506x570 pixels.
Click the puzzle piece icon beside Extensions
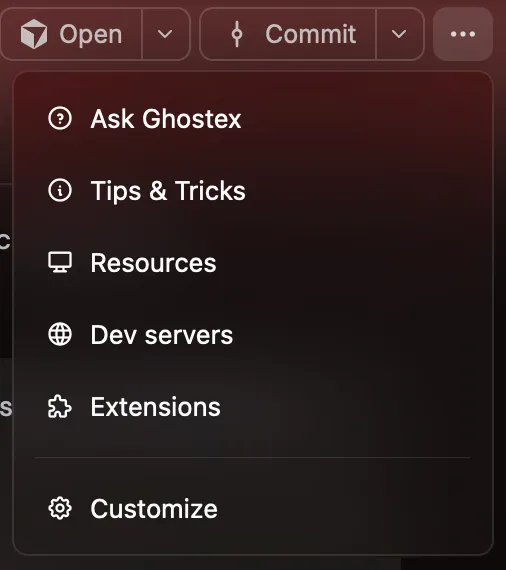[60, 407]
